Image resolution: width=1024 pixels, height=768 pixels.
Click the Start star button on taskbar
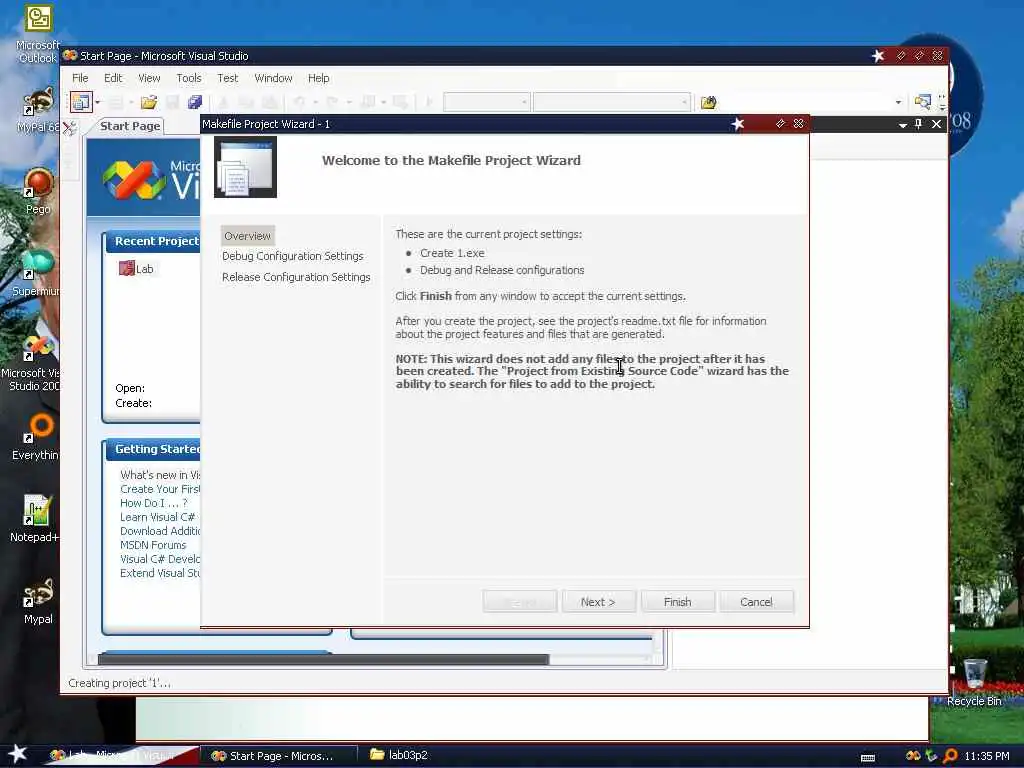tap(18, 754)
